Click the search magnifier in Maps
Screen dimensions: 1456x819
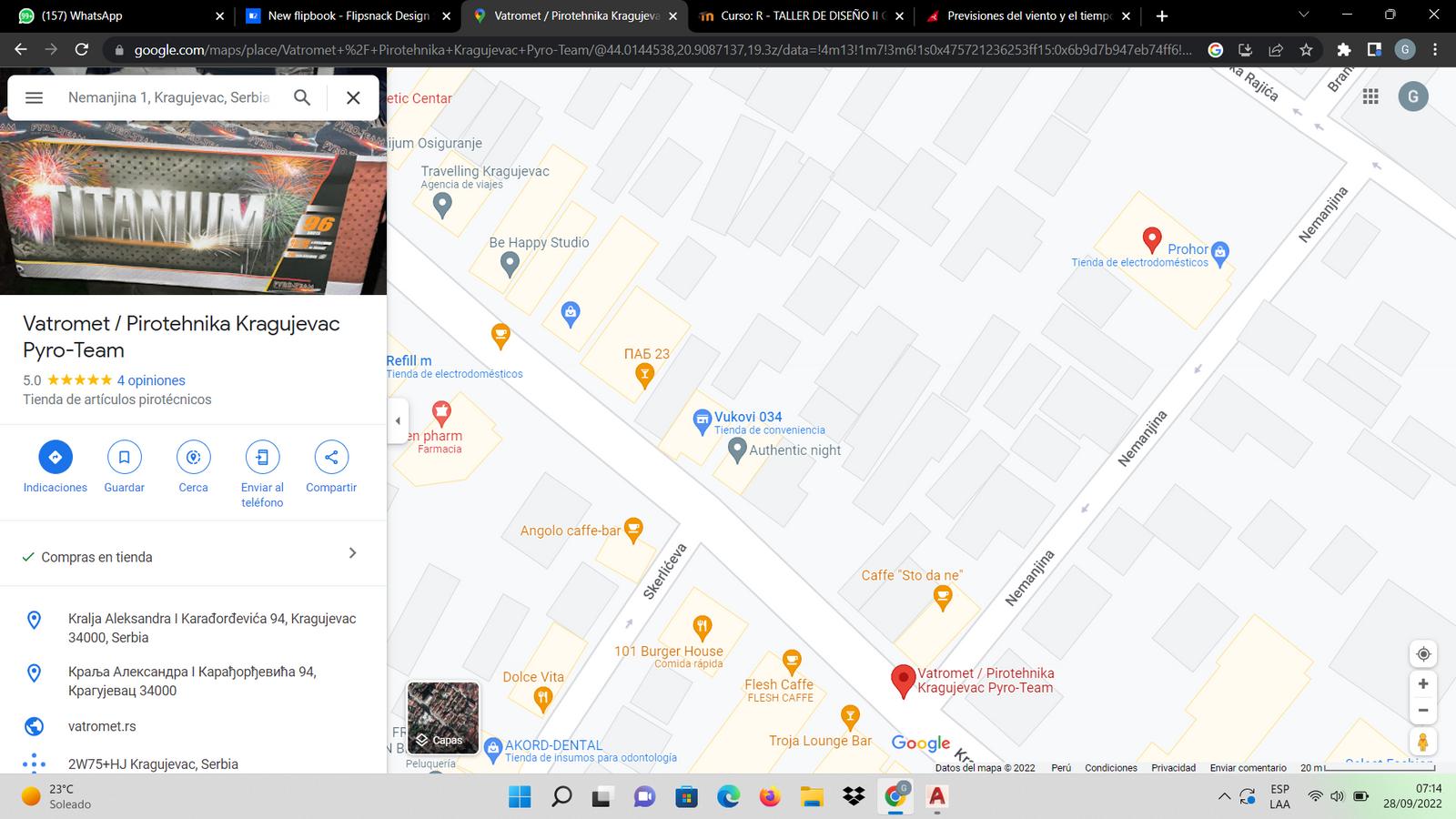(302, 97)
